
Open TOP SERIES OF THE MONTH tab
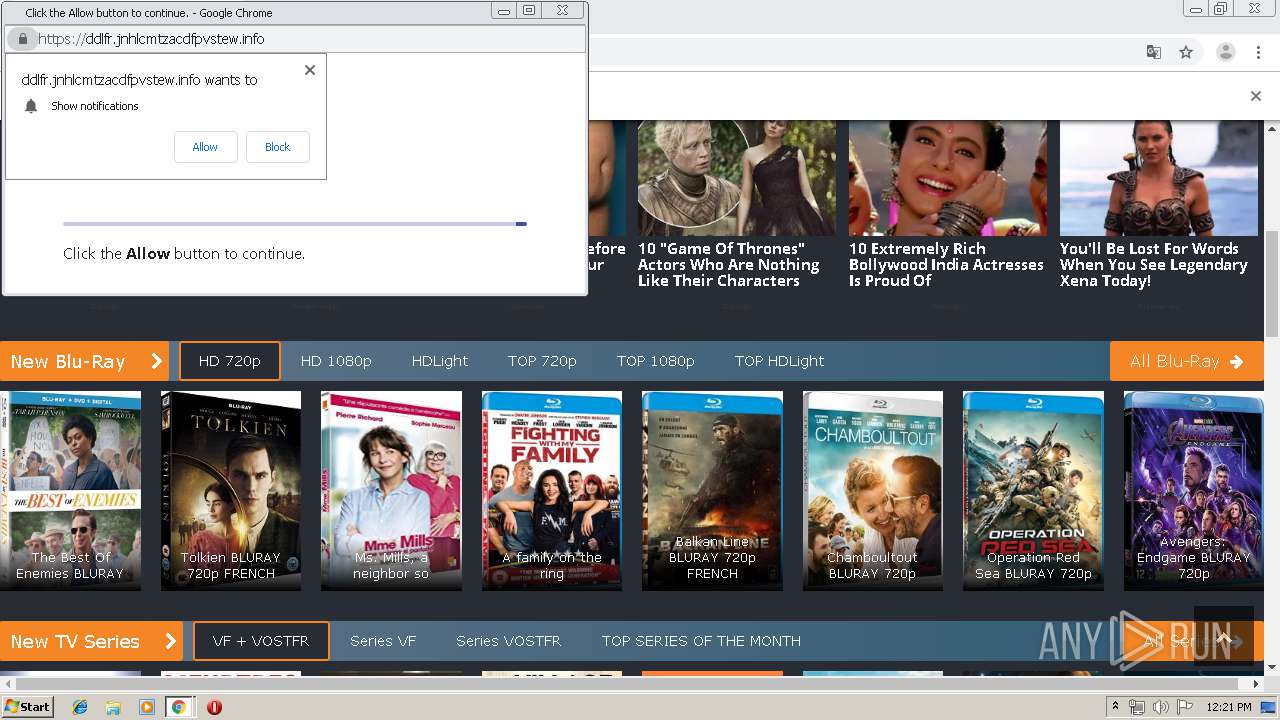(701, 641)
